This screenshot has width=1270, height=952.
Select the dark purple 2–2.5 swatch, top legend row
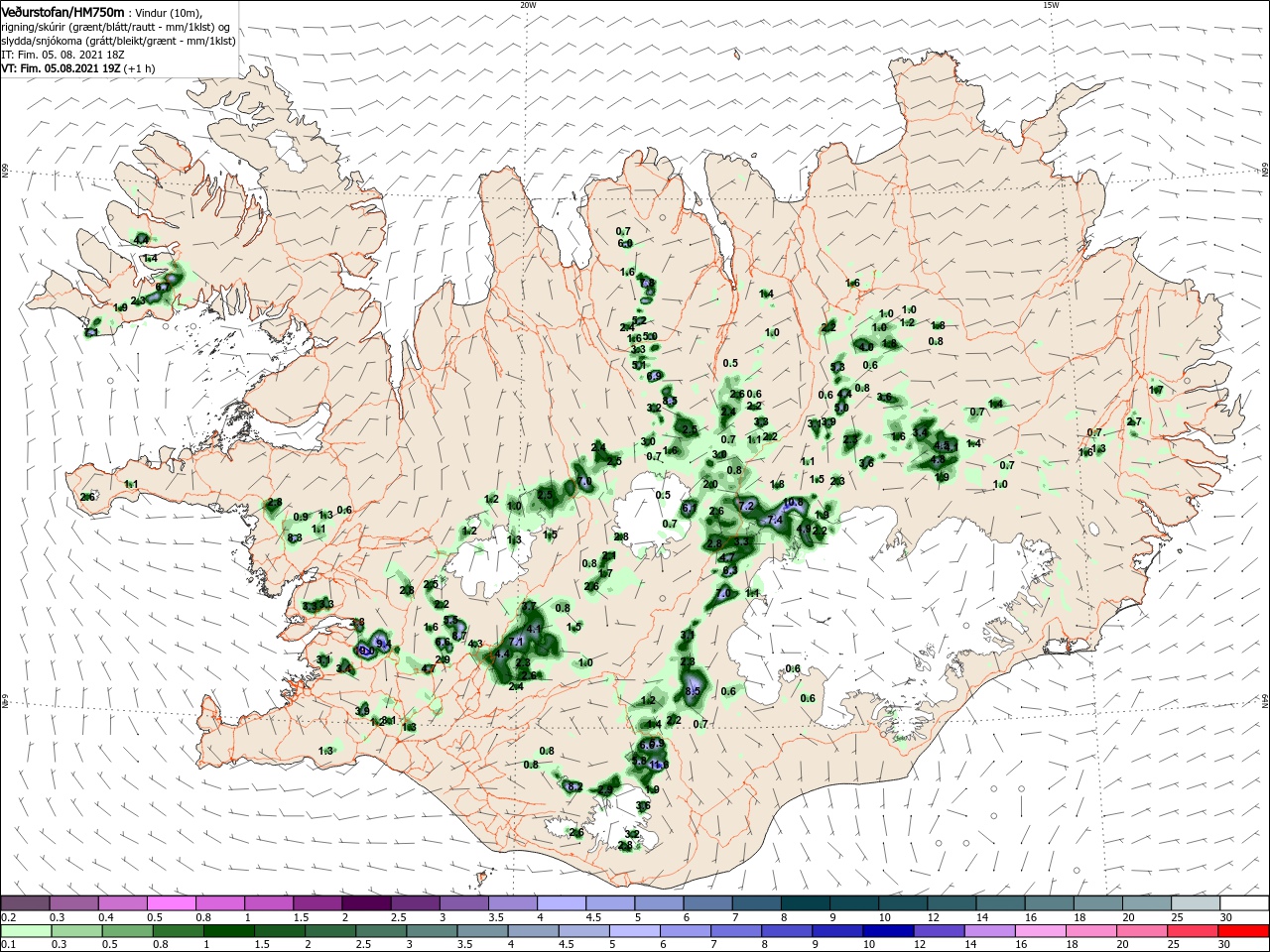pyautogui.click(x=366, y=903)
